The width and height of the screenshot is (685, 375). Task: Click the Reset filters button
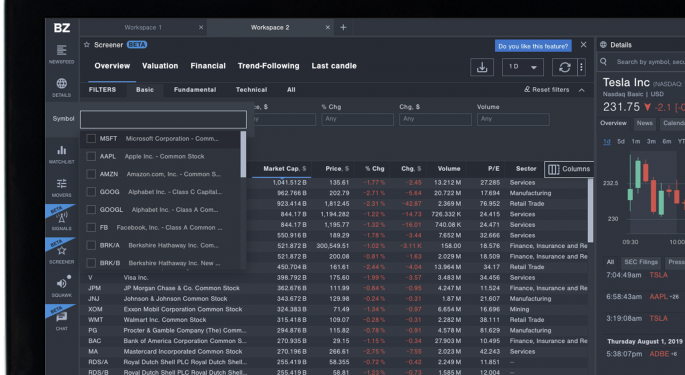click(547, 90)
